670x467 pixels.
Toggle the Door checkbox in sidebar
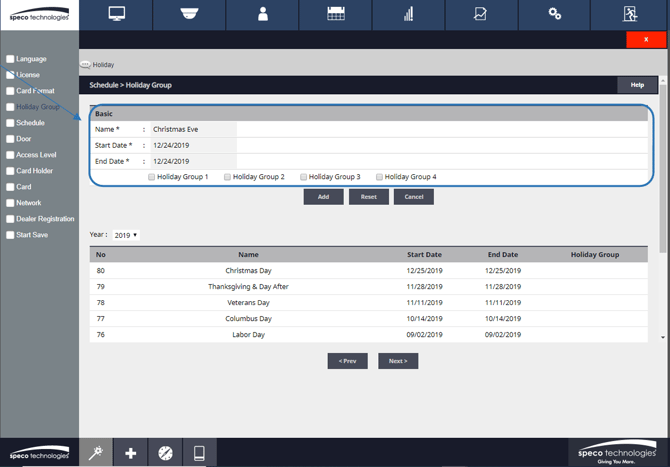click(x=10, y=139)
